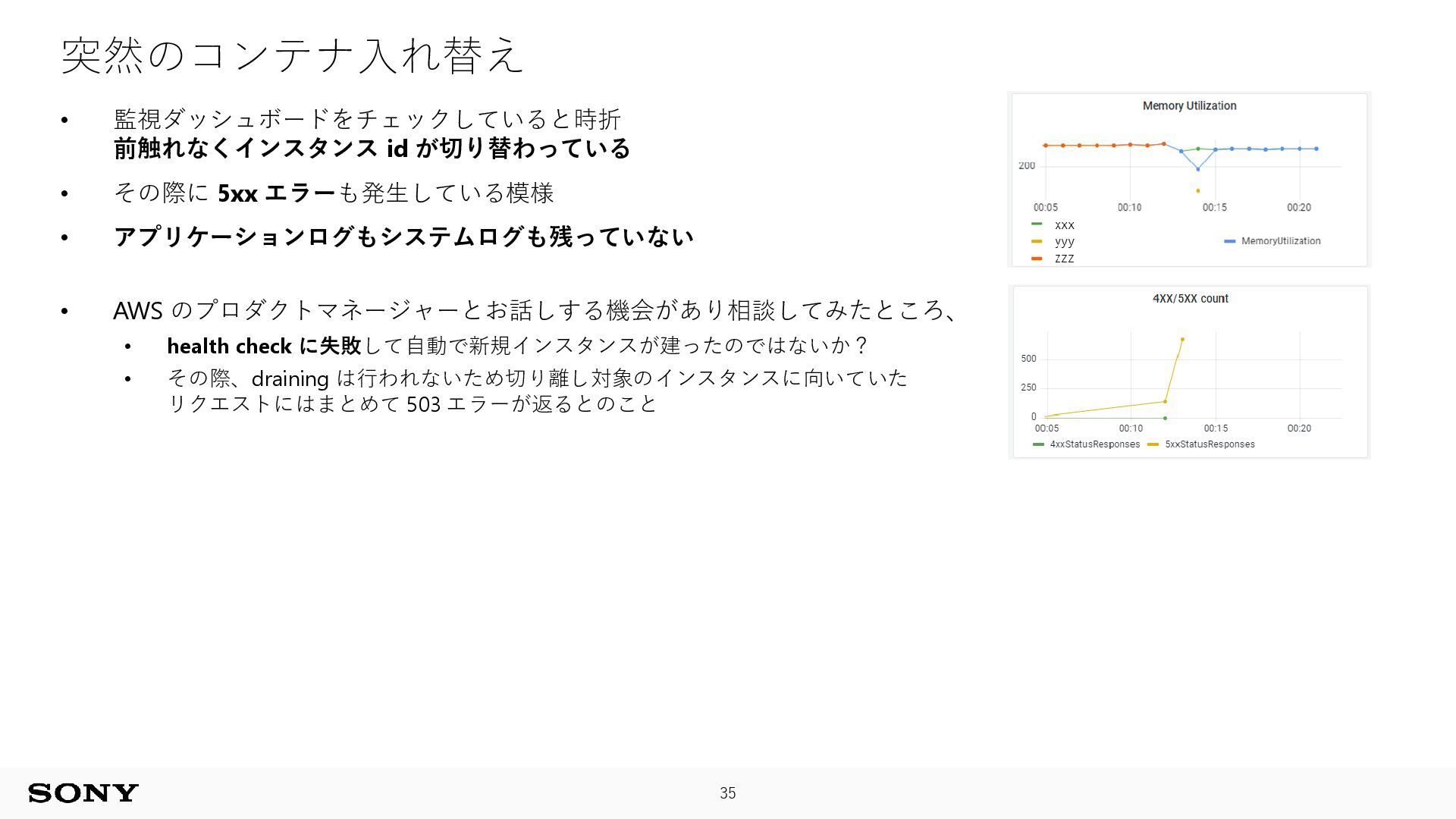Click the MemoryUtilization legend label
1456x819 pixels.
point(1281,241)
